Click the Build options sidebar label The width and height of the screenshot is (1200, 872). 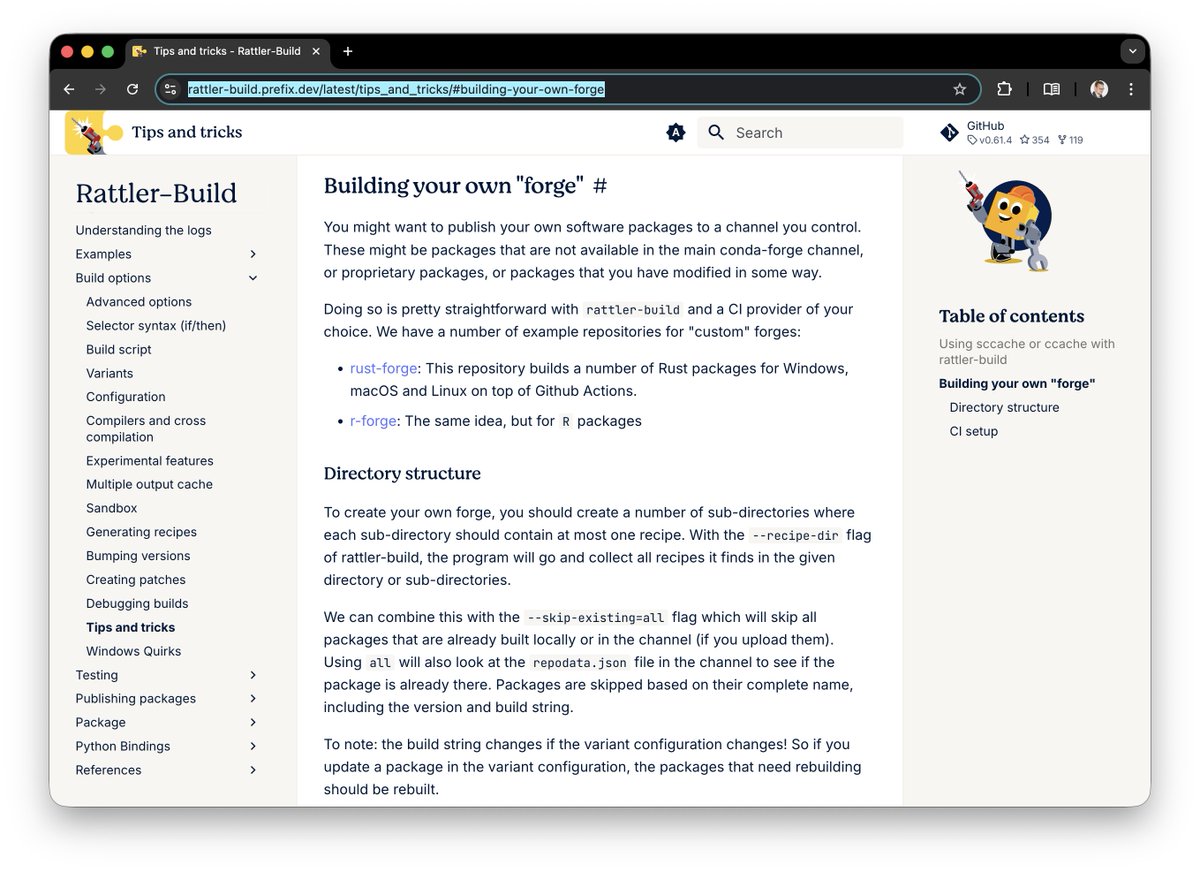[x=114, y=278]
